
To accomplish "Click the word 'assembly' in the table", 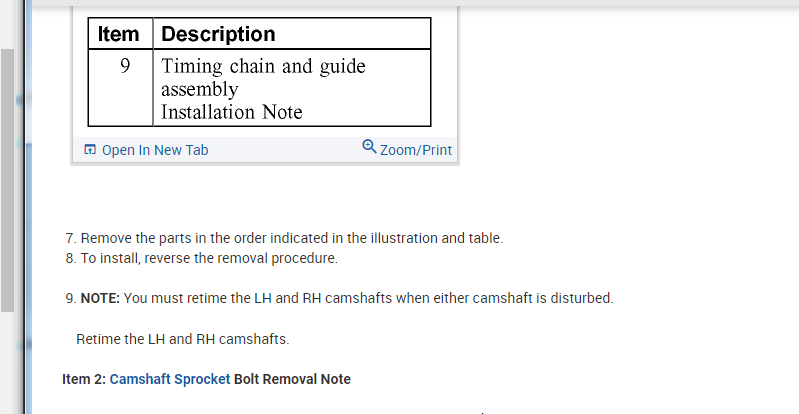I will click(200, 90).
